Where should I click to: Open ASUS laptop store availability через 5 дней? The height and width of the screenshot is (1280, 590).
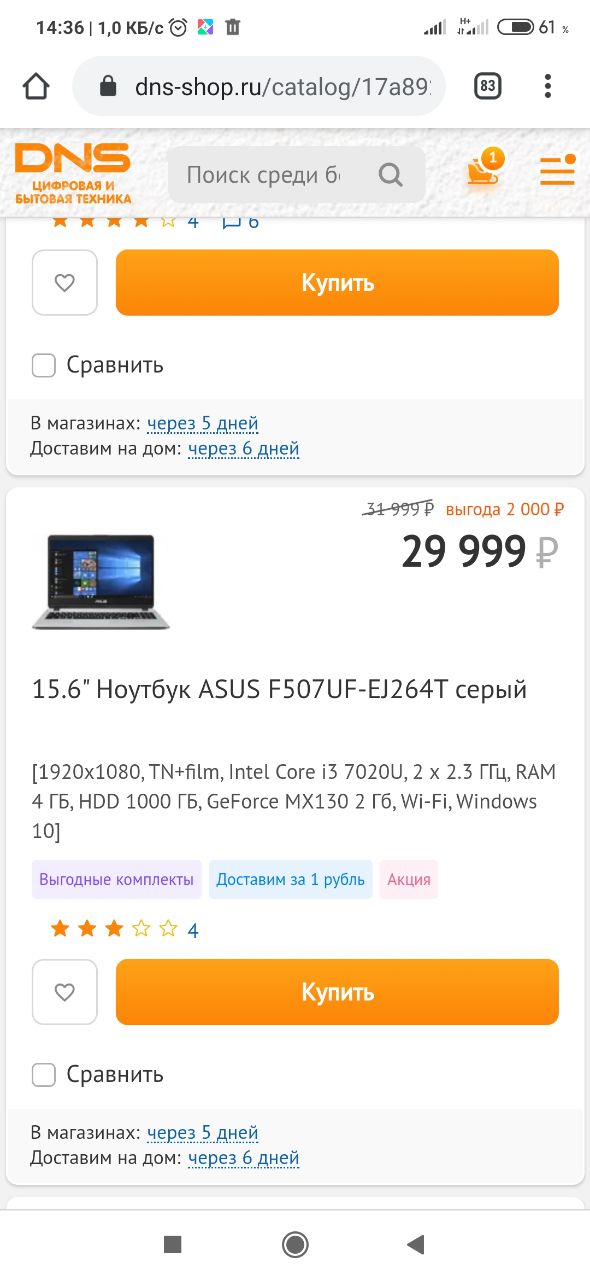tap(203, 1133)
